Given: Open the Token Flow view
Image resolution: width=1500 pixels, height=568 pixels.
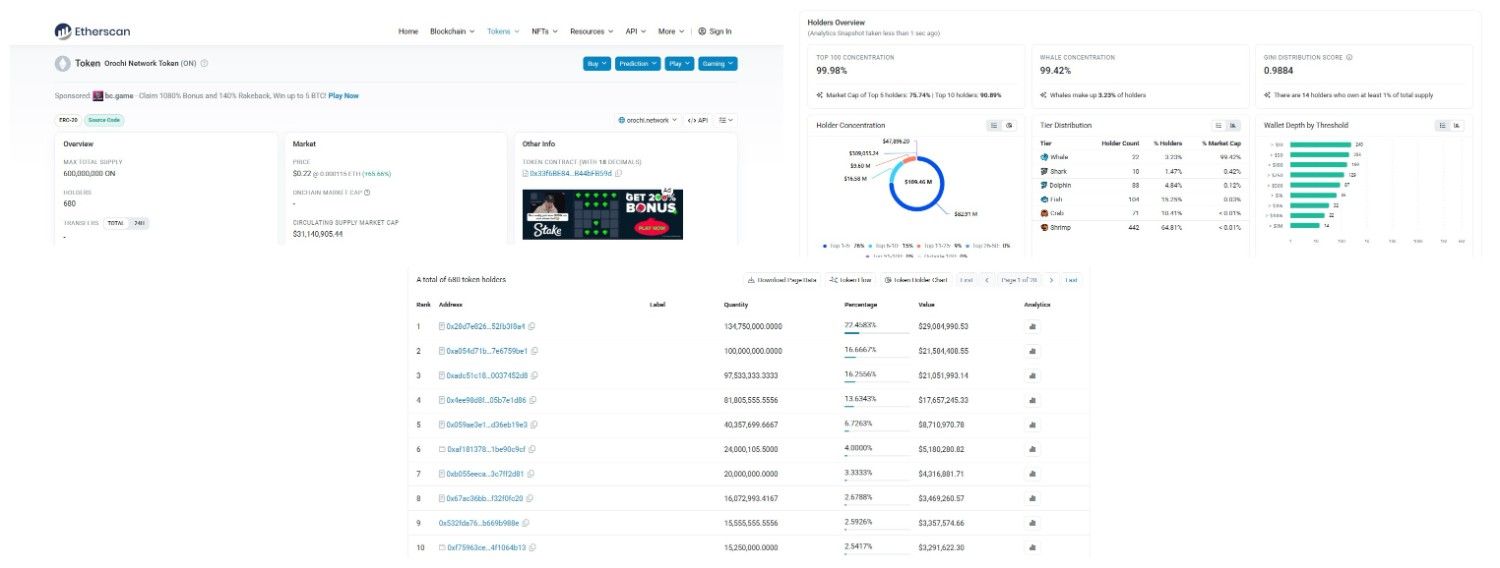Looking at the screenshot, I should (x=851, y=280).
